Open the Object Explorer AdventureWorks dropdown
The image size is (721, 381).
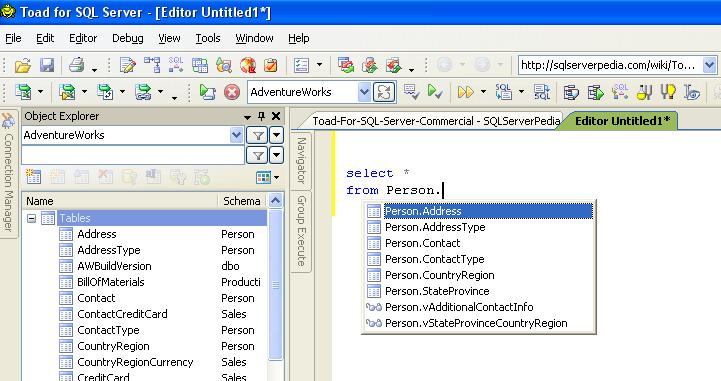[x=236, y=136]
